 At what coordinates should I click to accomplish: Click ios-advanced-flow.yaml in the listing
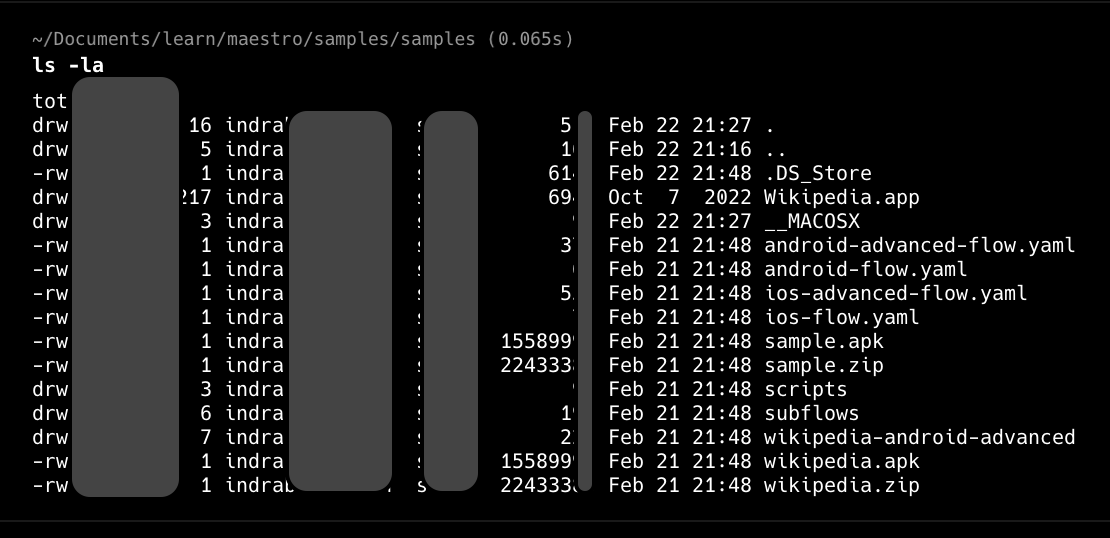(x=895, y=293)
